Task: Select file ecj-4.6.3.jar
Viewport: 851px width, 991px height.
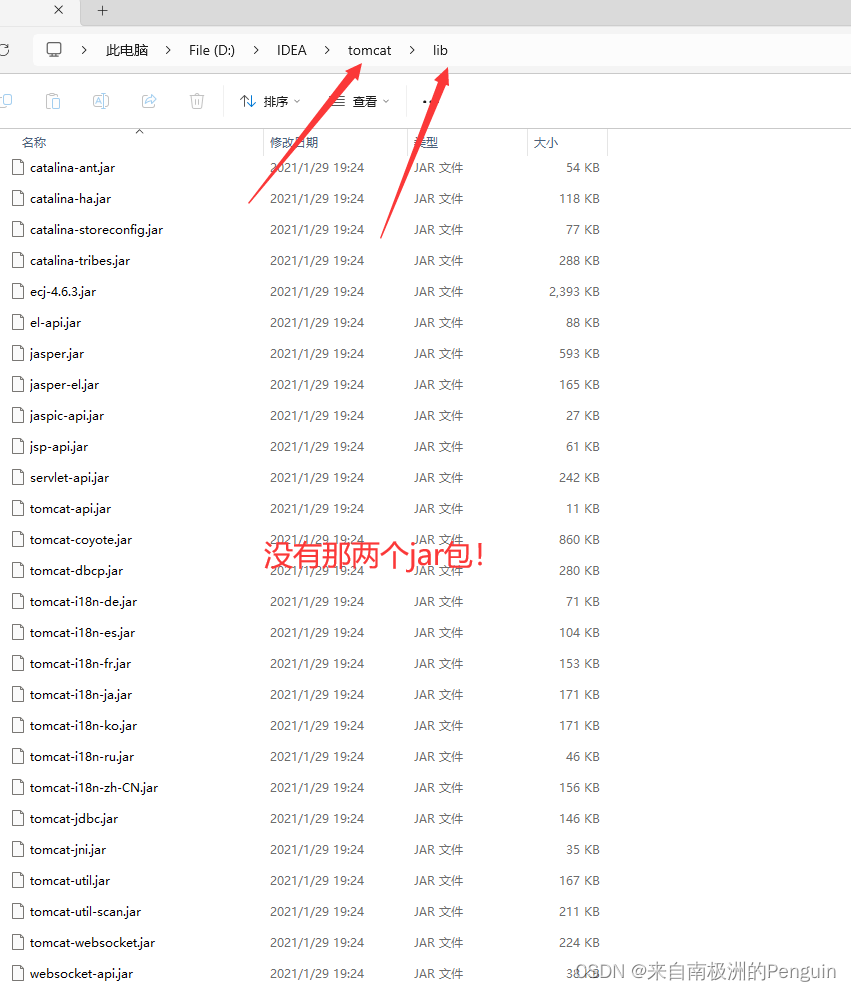Action: 63,291
